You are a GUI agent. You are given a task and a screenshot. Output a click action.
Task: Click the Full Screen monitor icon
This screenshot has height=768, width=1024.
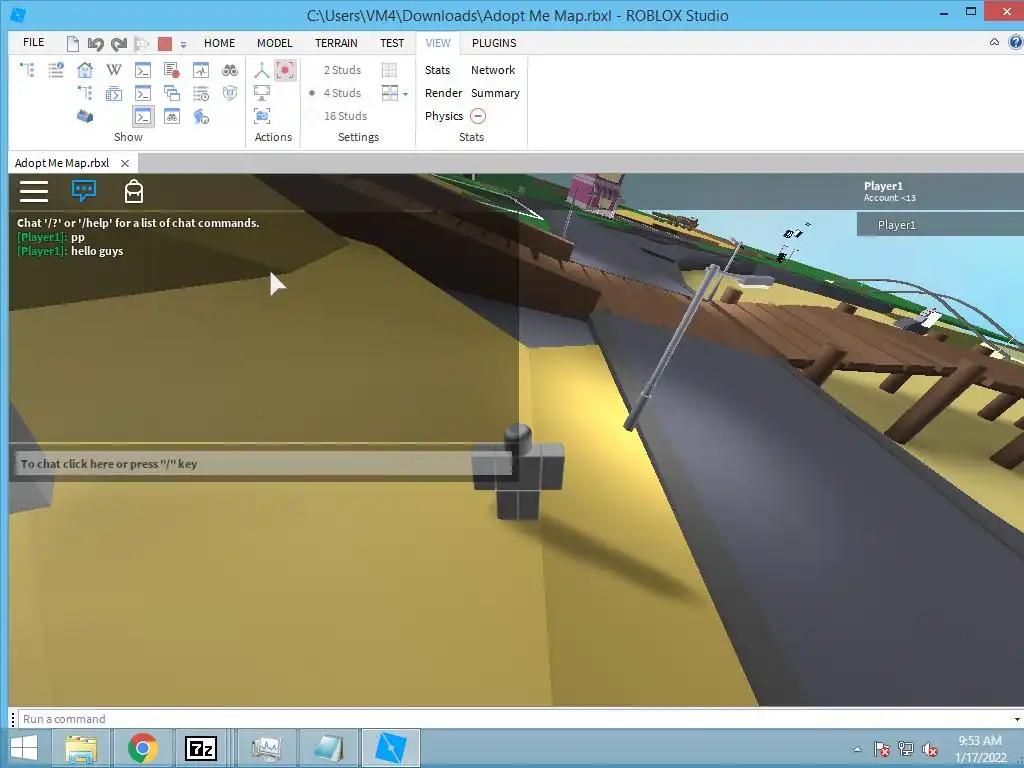[262, 93]
